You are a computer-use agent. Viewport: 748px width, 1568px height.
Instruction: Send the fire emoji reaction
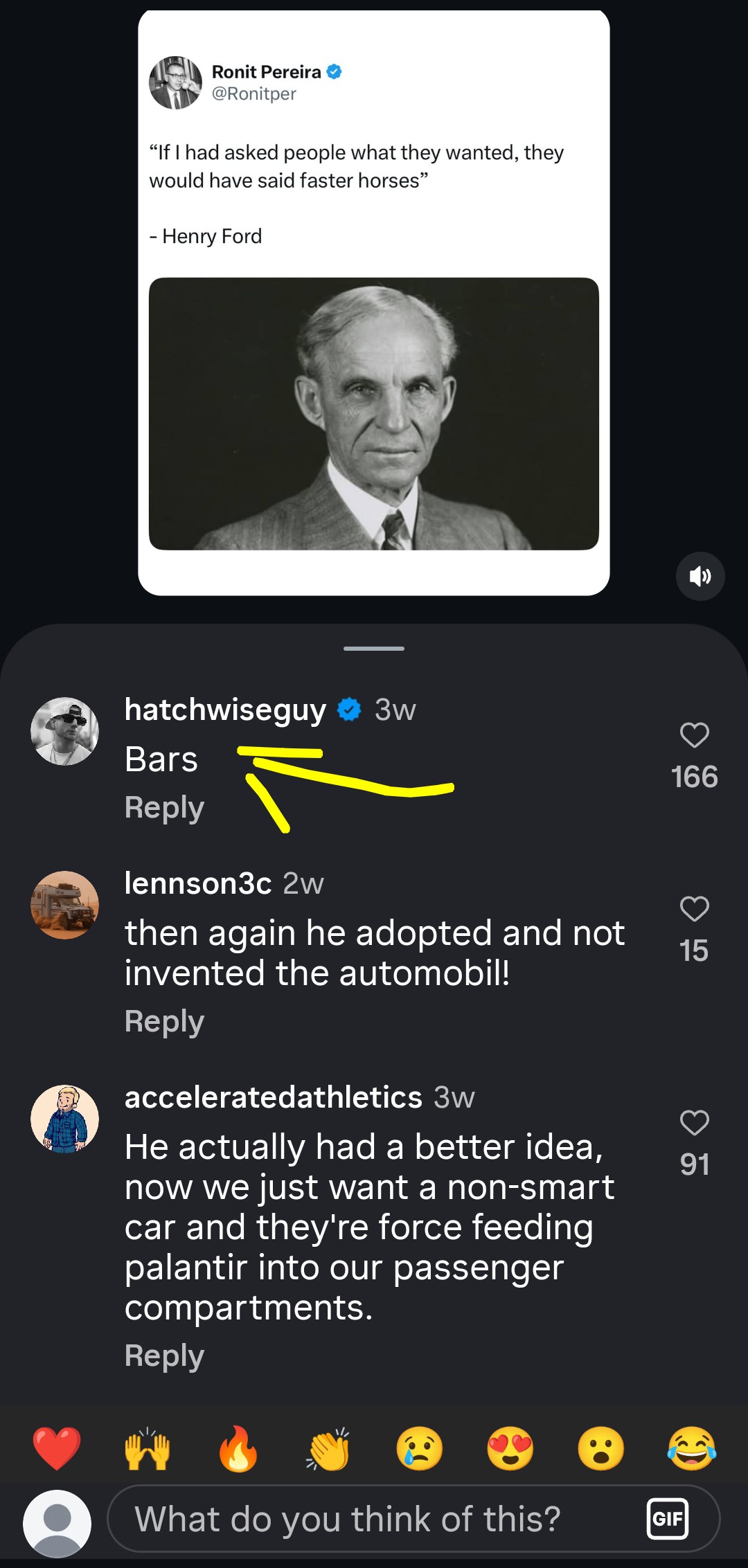pyautogui.click(x=238, y=1448)
